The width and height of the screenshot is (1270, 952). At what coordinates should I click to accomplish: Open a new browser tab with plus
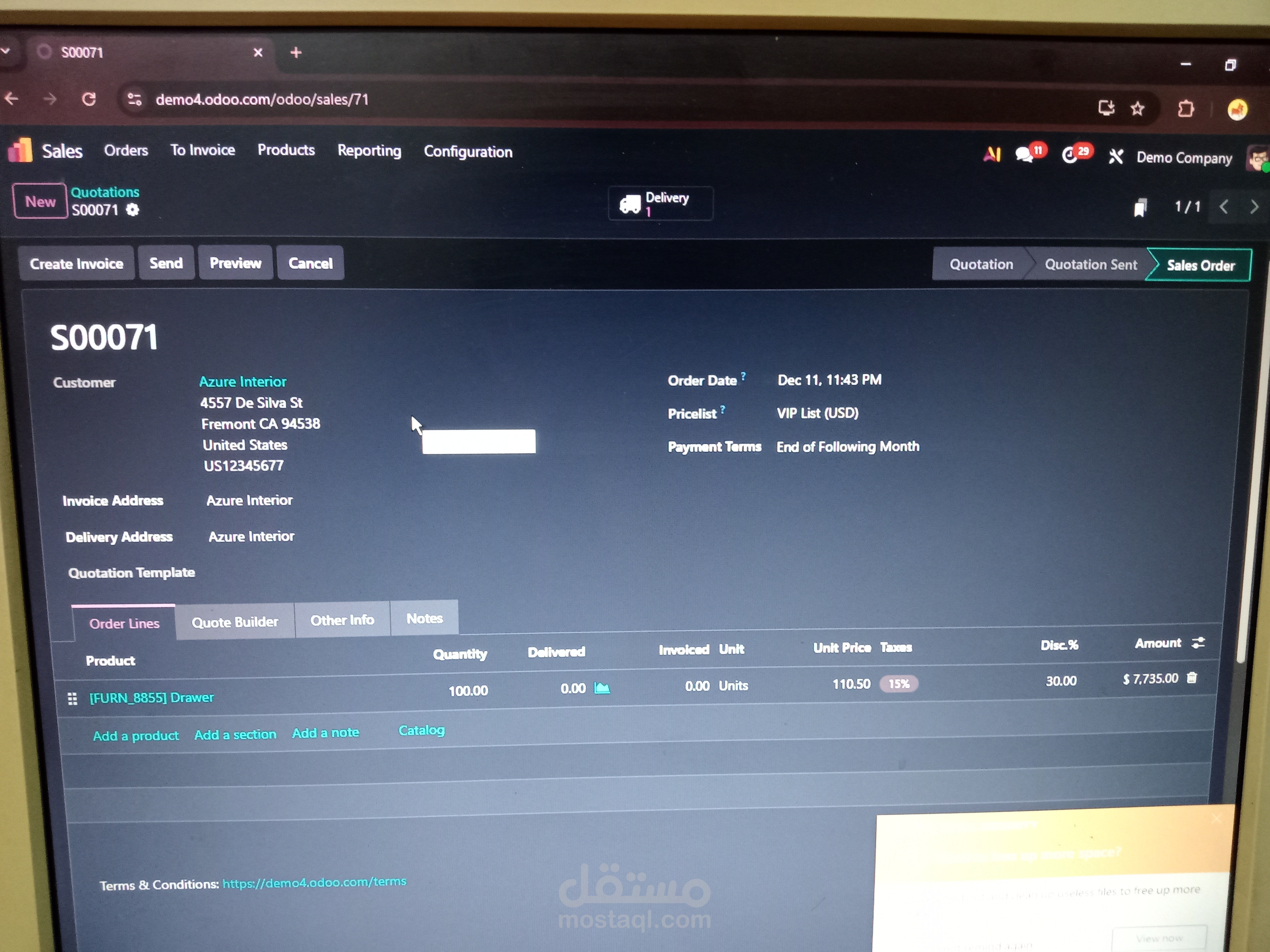pyautogui.click(x=296, y=53)
